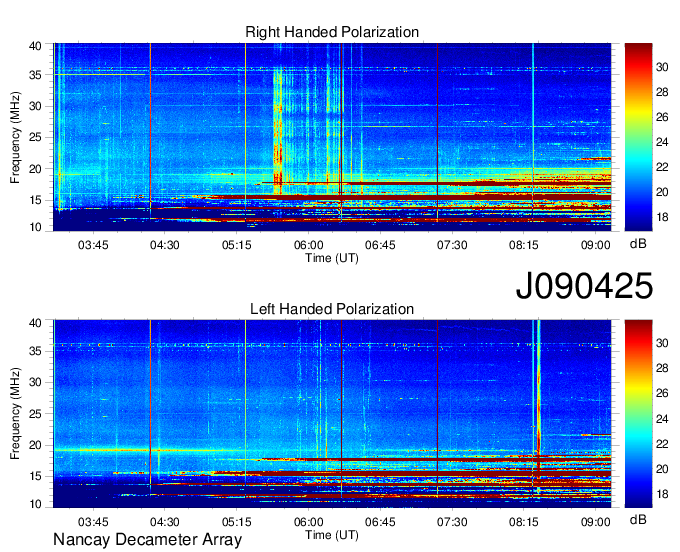The height and width of the screenshot is (552, 680).
Task: Click the 28 dB tick on lower color bar
Action: point(662,369)
